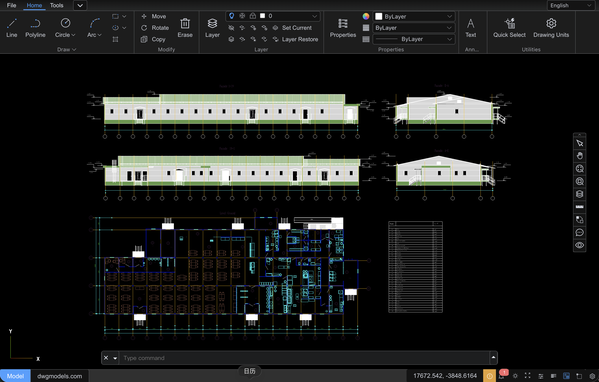This screenshot has height=382, width=599.
Task: Expand the Circle tool options arrow
Action: click(73, 35)
